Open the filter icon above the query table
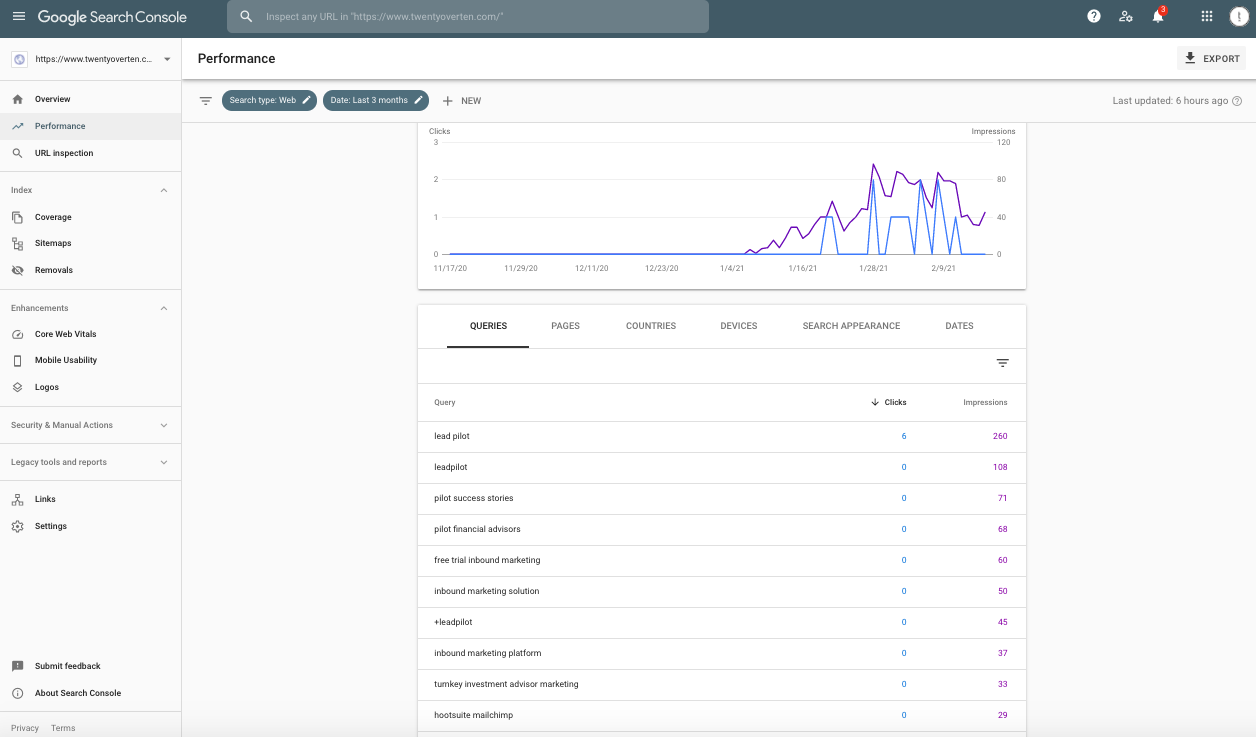Image resolution: width=1256 pixels, height=737 pixels. click(1003, 364)
